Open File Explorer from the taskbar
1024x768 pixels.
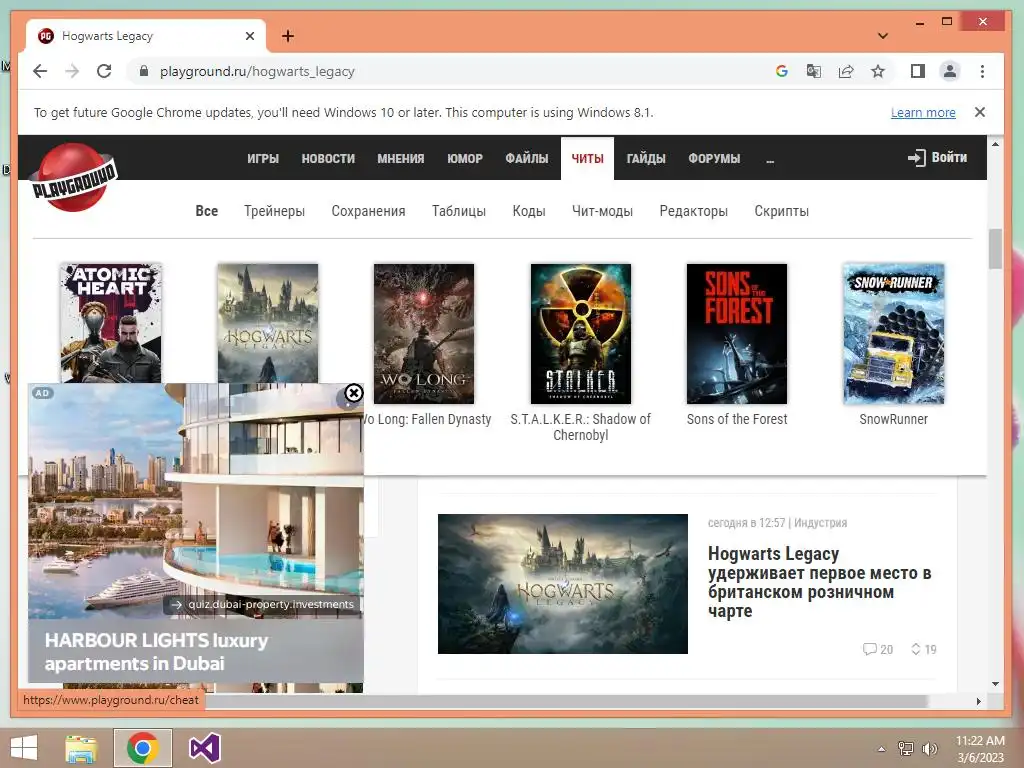(x=82, y=748)
